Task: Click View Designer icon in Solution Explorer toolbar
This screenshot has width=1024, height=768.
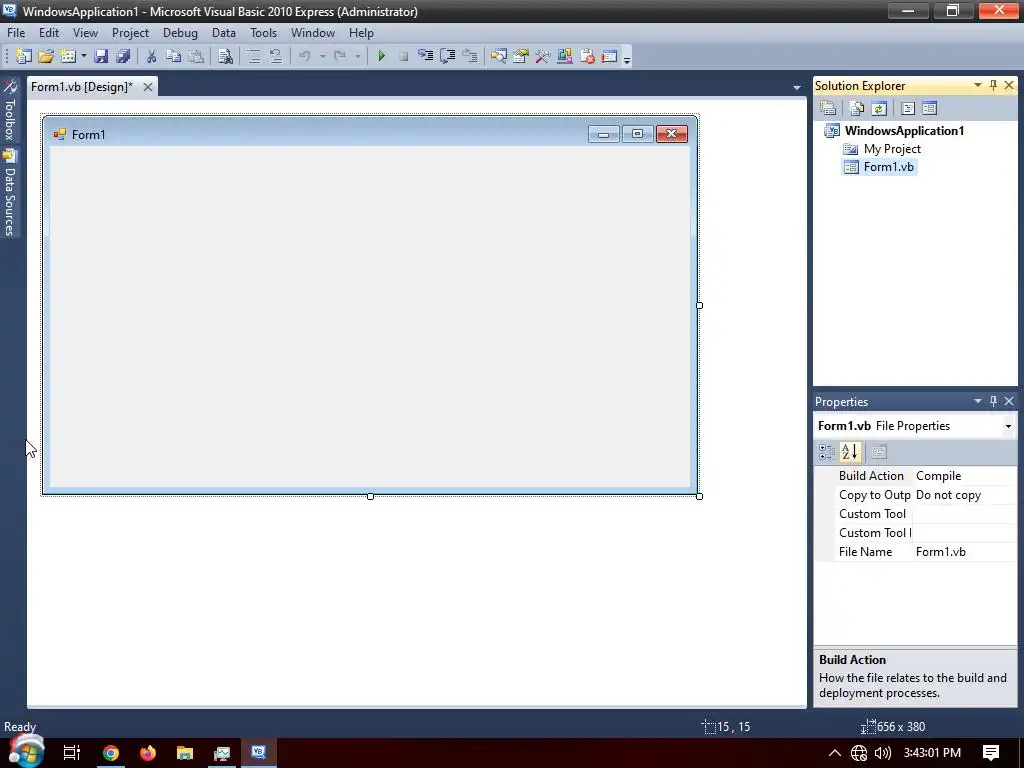Action: point(929,108)
